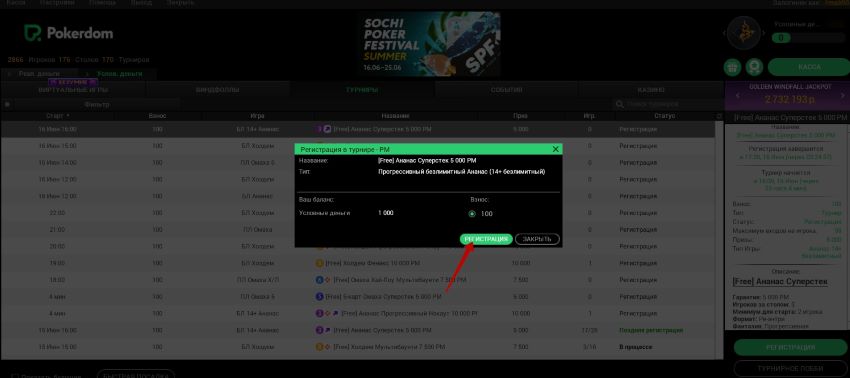Open the ВИНДФОЛЛЫ tab
Viewport: 850px width, 378px height.
[217, 90]
